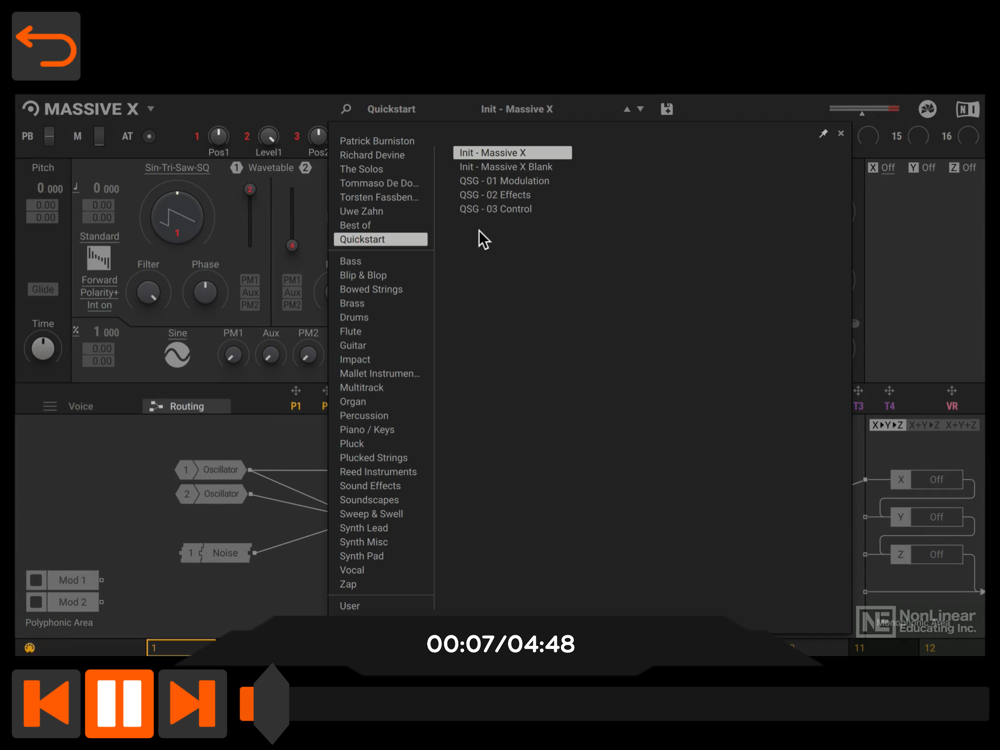Adjust the master volume level slider
This screenshot has height=750, width=1000.
(864, 109)
